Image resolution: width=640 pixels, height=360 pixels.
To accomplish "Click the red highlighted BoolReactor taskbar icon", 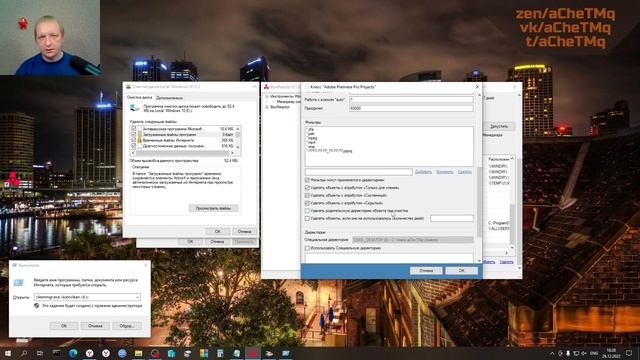I will (x=253, y=353).
